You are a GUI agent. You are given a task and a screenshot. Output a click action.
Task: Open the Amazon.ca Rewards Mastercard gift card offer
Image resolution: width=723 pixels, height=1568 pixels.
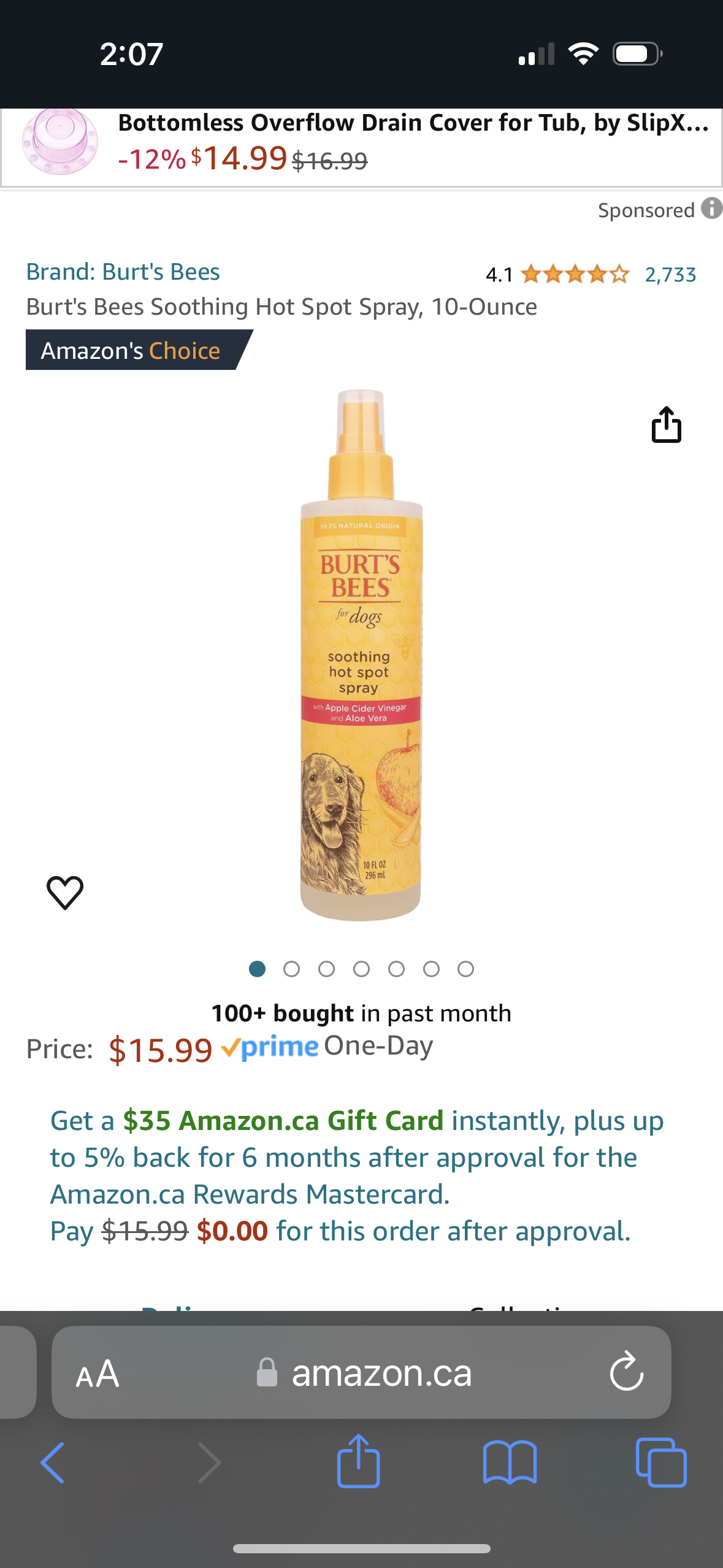click(357, 1175)
